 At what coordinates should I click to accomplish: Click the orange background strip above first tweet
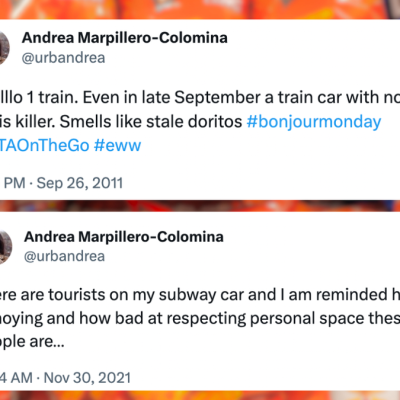200,9
